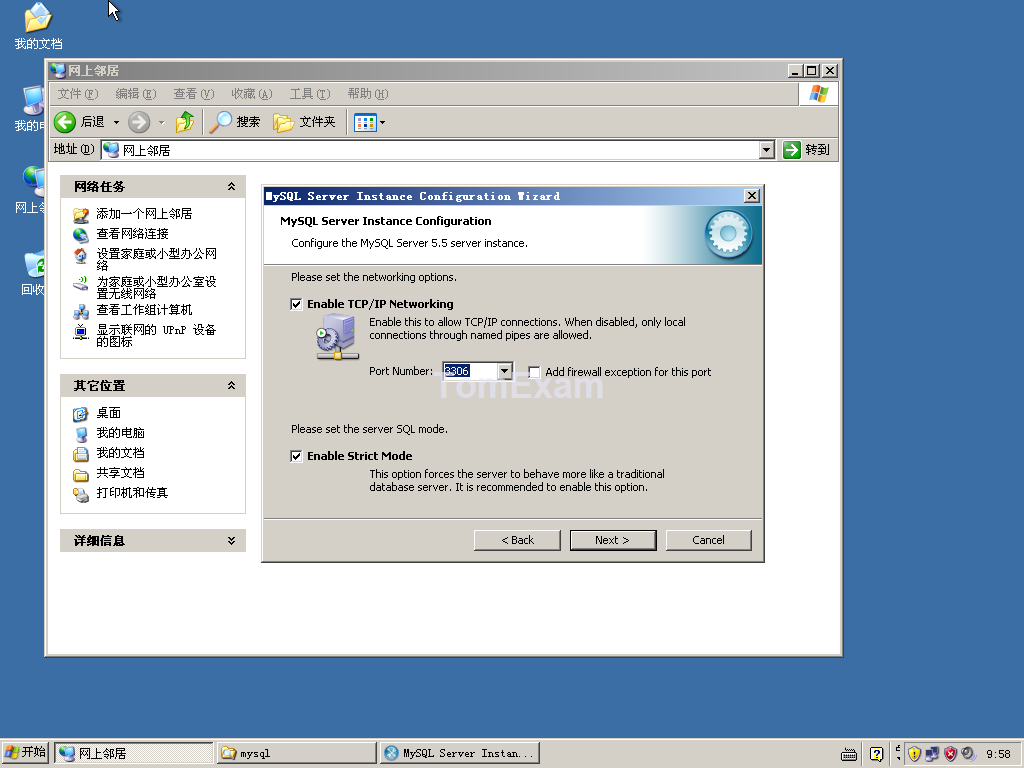
Task: Click the 查看网络连接 link
Action: (133, 234)
